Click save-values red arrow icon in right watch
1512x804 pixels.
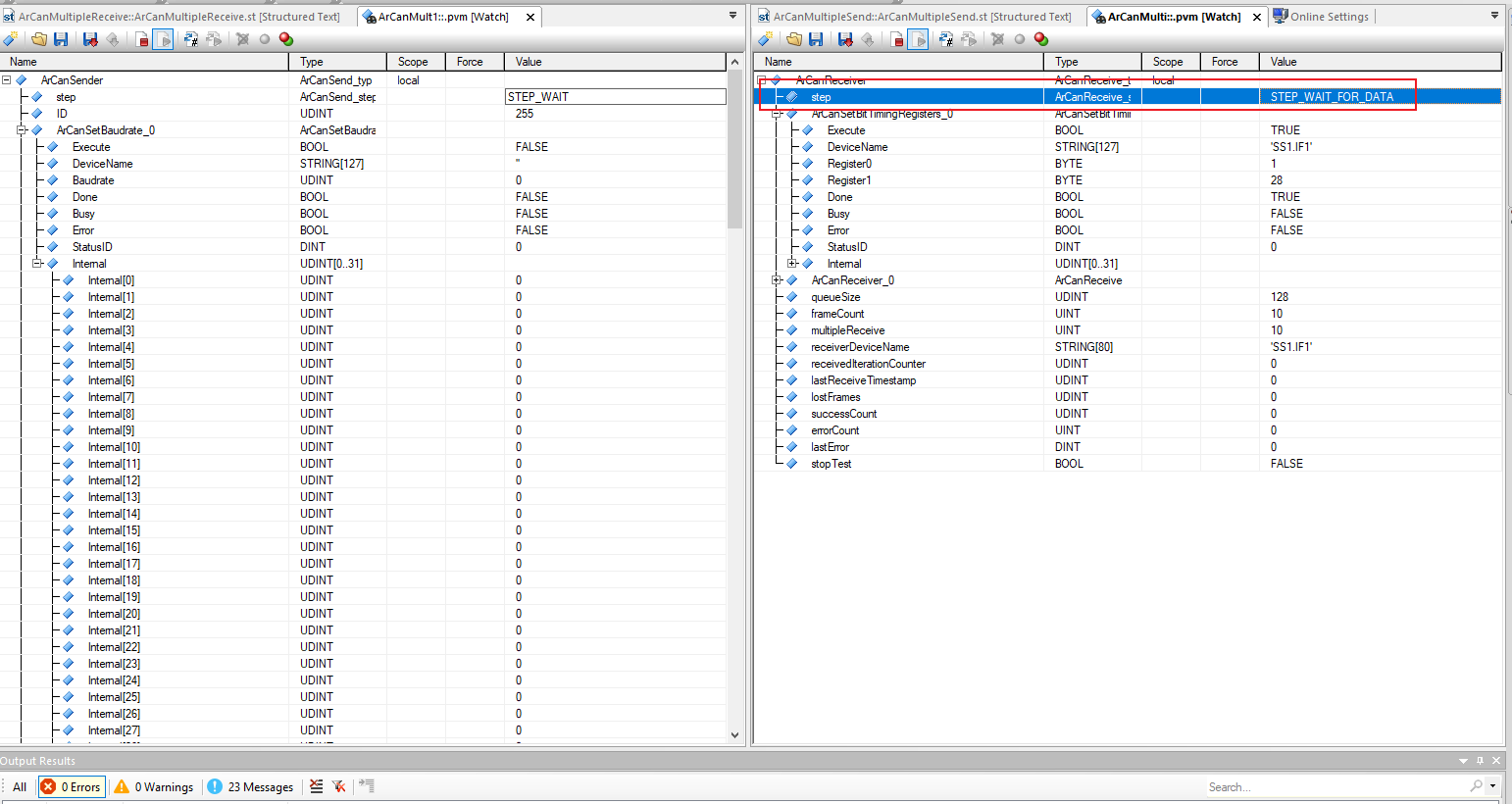click(845, 39)
